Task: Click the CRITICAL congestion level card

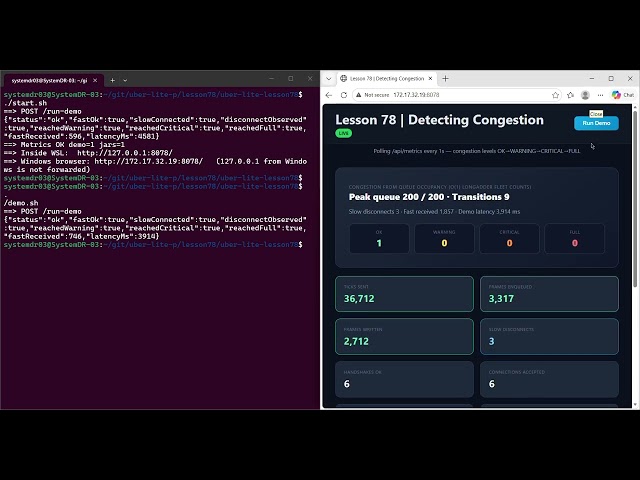Action: [509, 239]
